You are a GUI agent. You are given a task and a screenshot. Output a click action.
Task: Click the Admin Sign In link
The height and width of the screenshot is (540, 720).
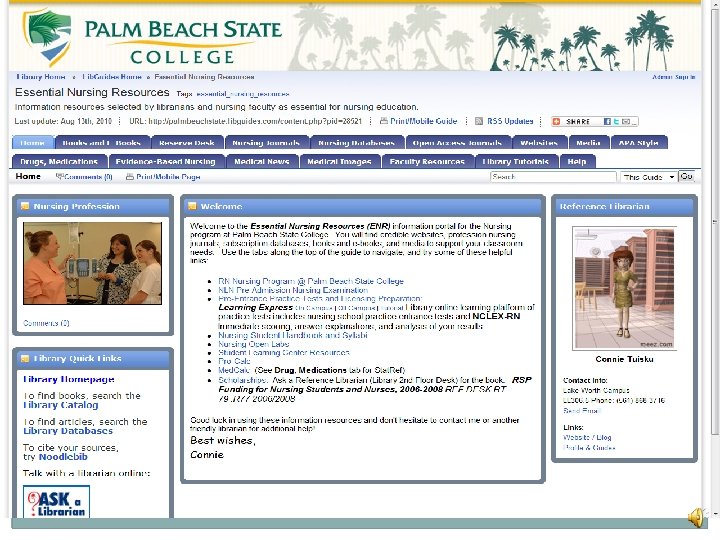tap(674, 77)
